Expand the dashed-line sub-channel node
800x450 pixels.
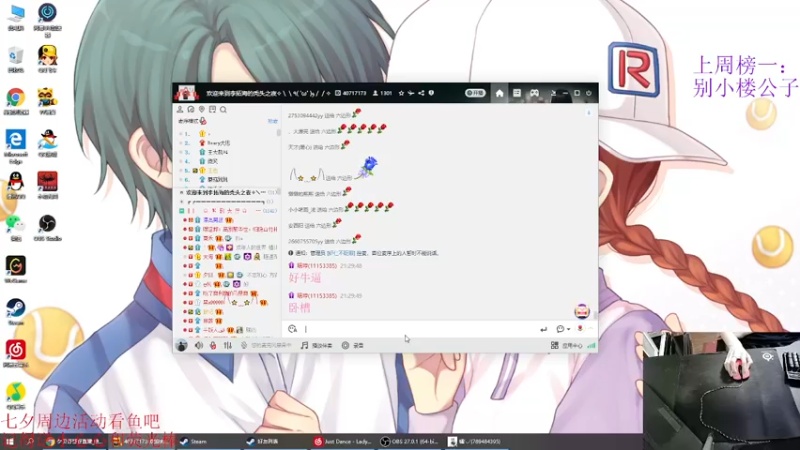pyautogui.click(x=183, y=202)
